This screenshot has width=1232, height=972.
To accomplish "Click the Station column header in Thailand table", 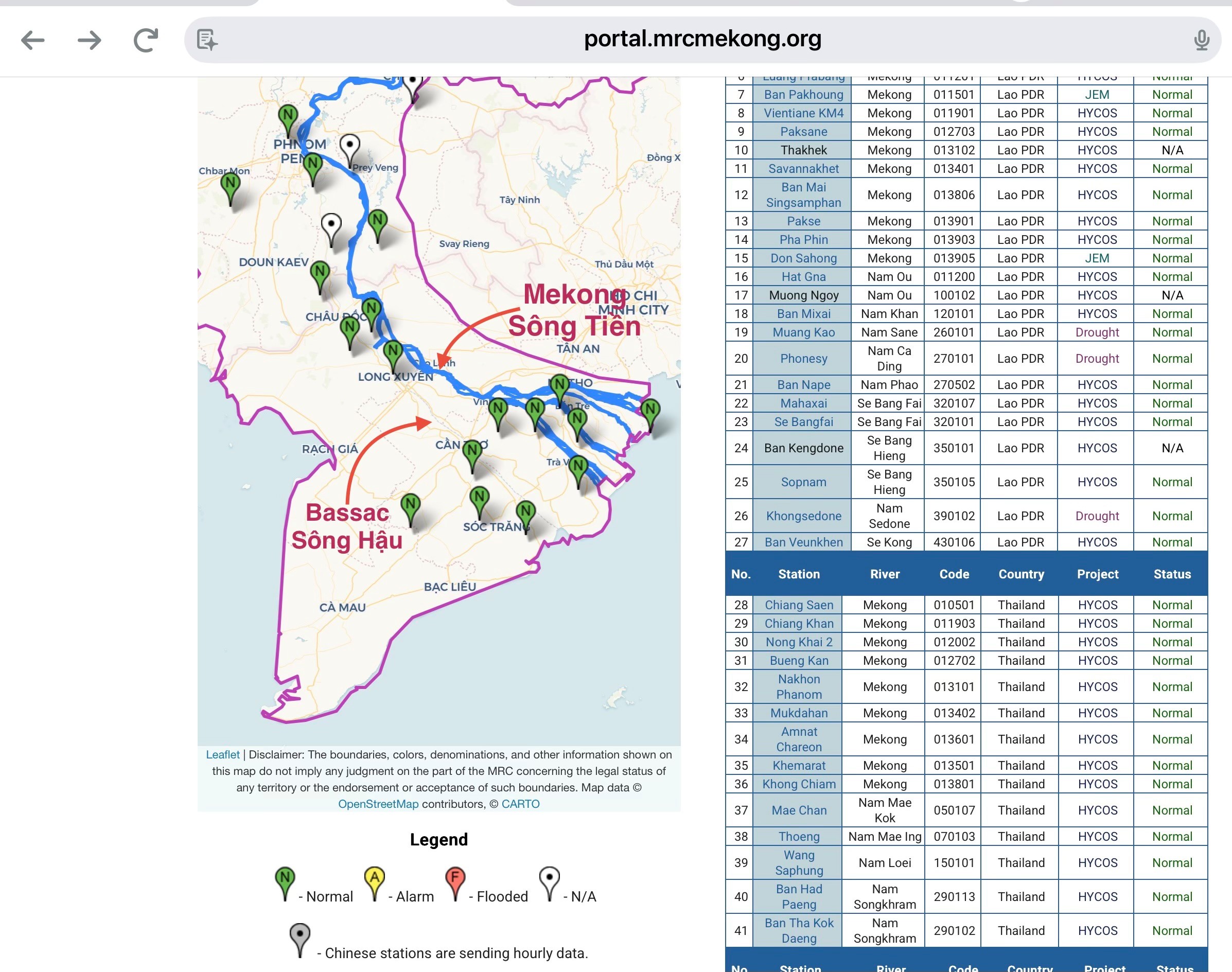I will pos(798,574).
